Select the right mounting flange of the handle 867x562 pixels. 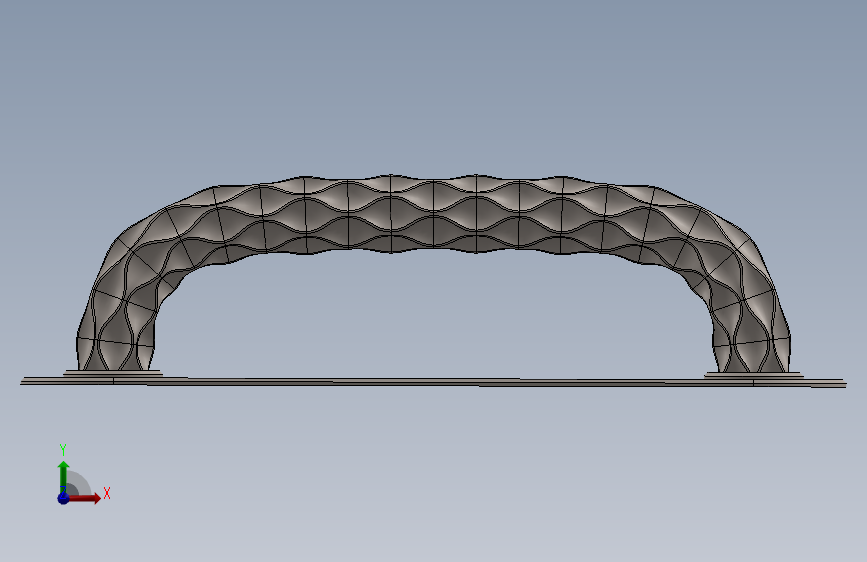(x=754, y=375)
